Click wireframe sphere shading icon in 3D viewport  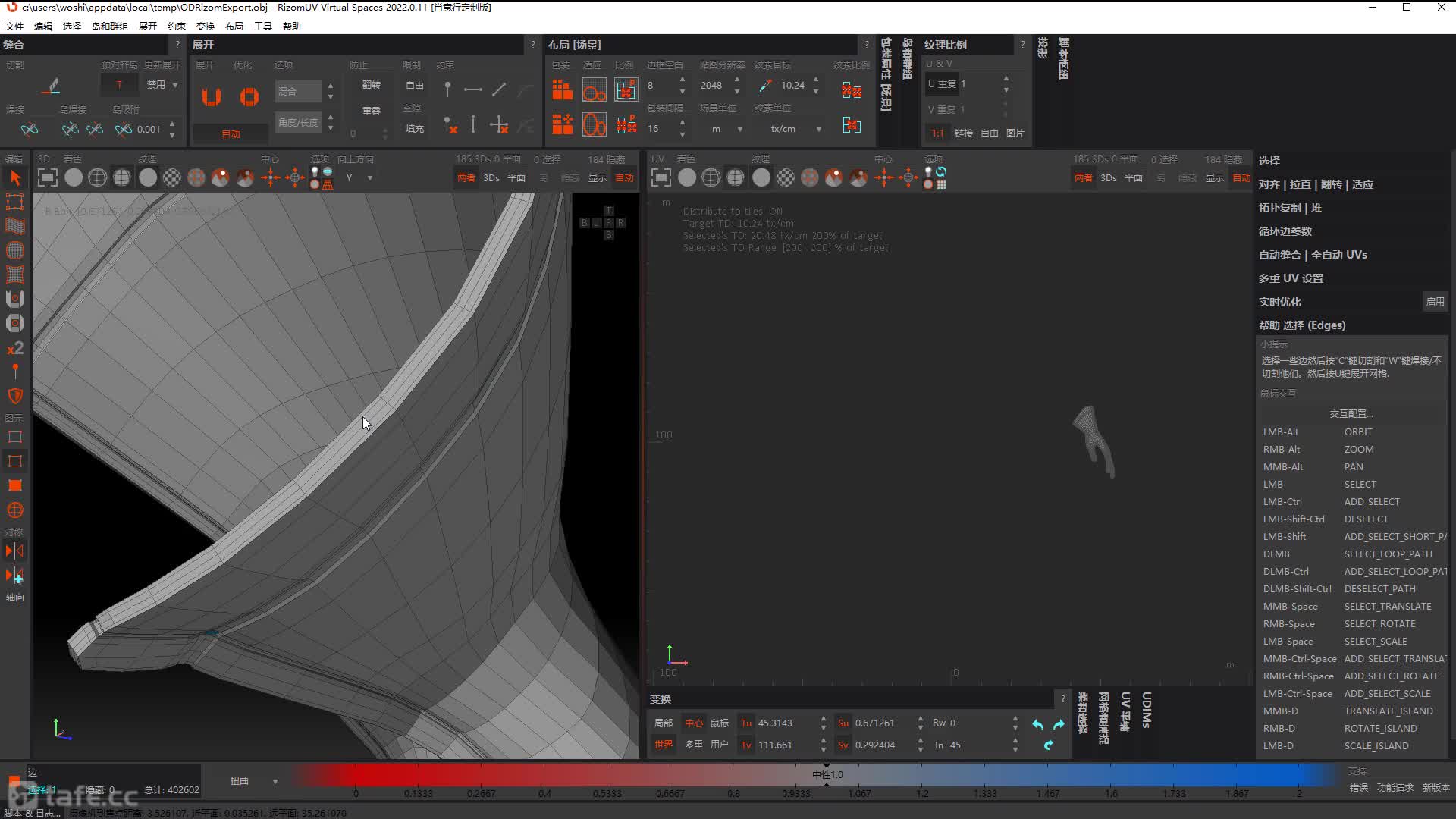[x=98, y=177]
